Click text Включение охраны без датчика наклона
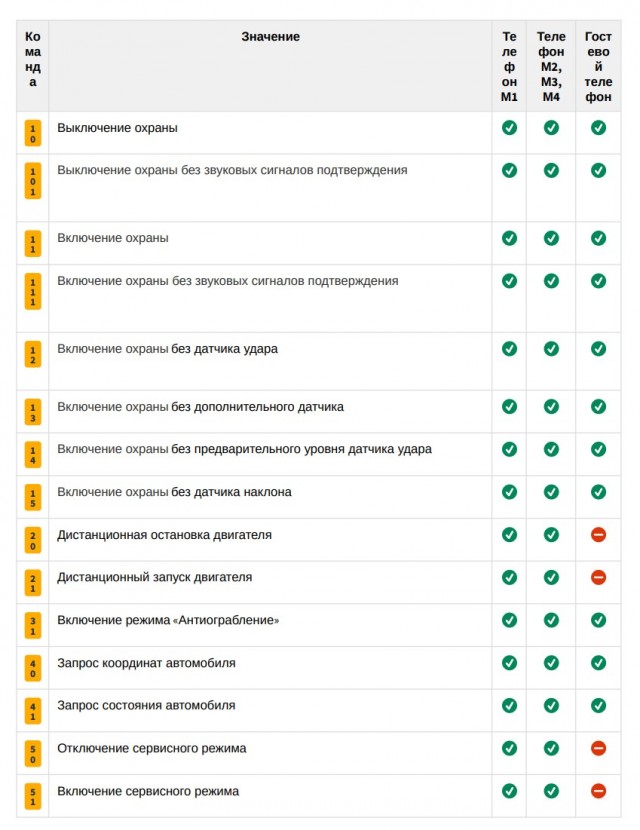The width and height of the screenshot is (640, 830). click(174, 492)
